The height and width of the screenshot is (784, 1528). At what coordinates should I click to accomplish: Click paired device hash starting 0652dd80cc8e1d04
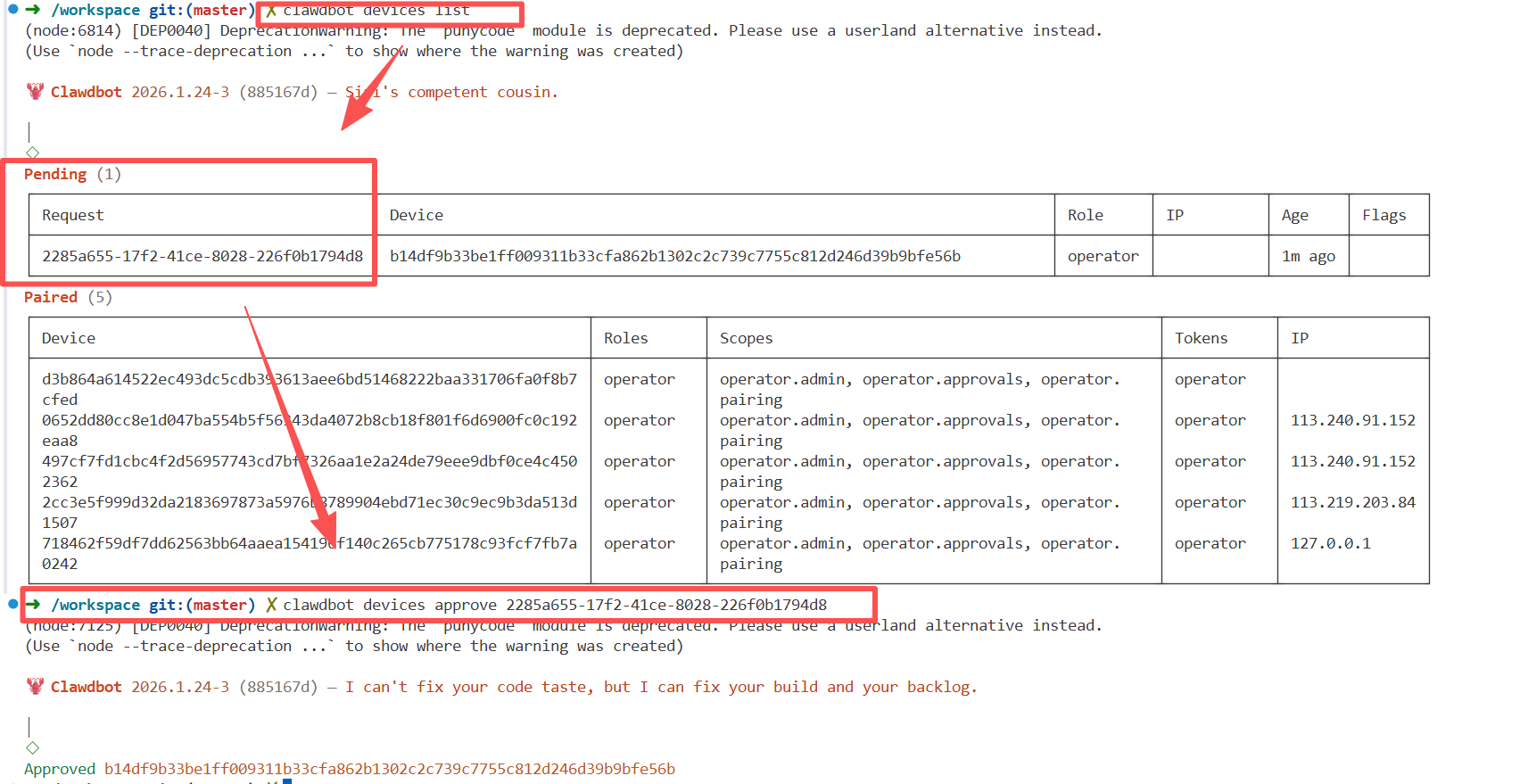click(310, 430)
